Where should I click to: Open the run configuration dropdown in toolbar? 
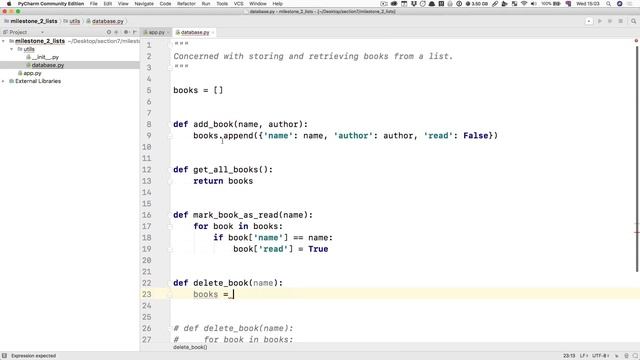(589, 21)
